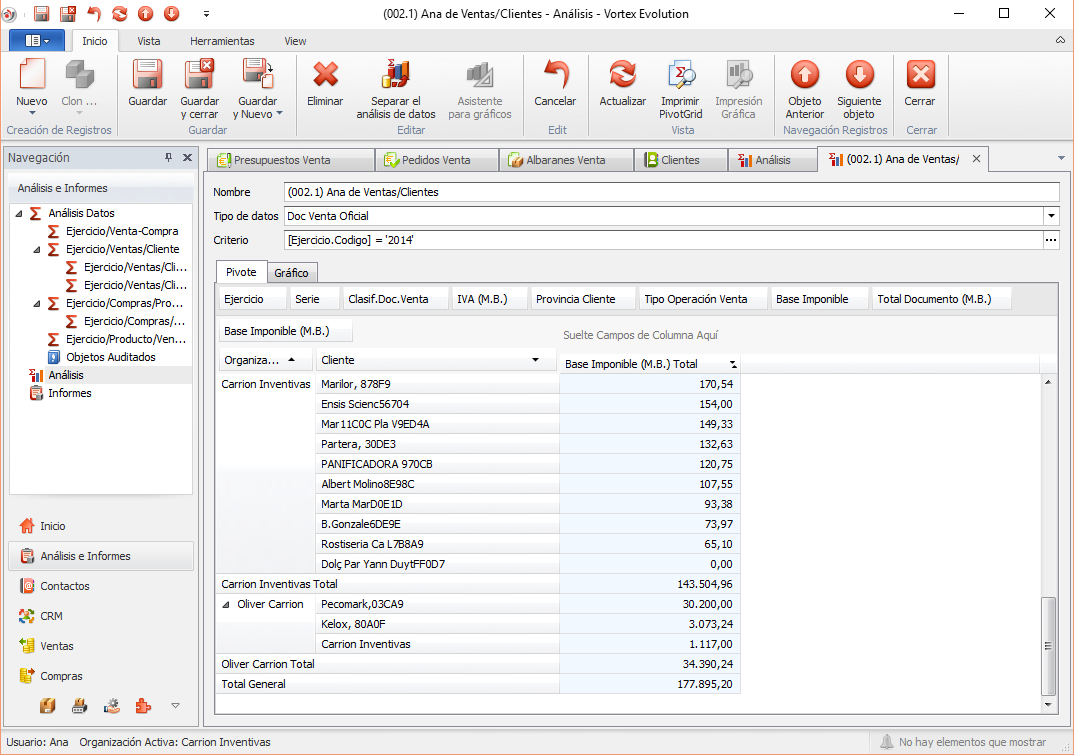Click the Guardar save icon in ribbon

[147, 77]
